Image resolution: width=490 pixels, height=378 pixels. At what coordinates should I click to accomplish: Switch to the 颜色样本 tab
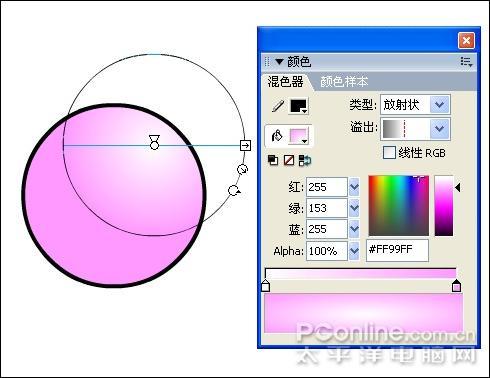click(x=344, y=82)
